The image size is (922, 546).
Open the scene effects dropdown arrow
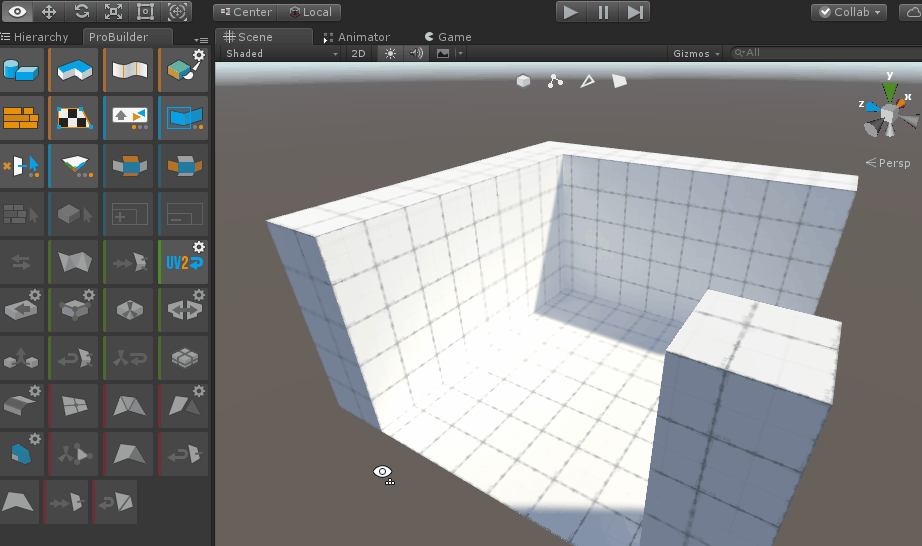(x=460, y=53)
